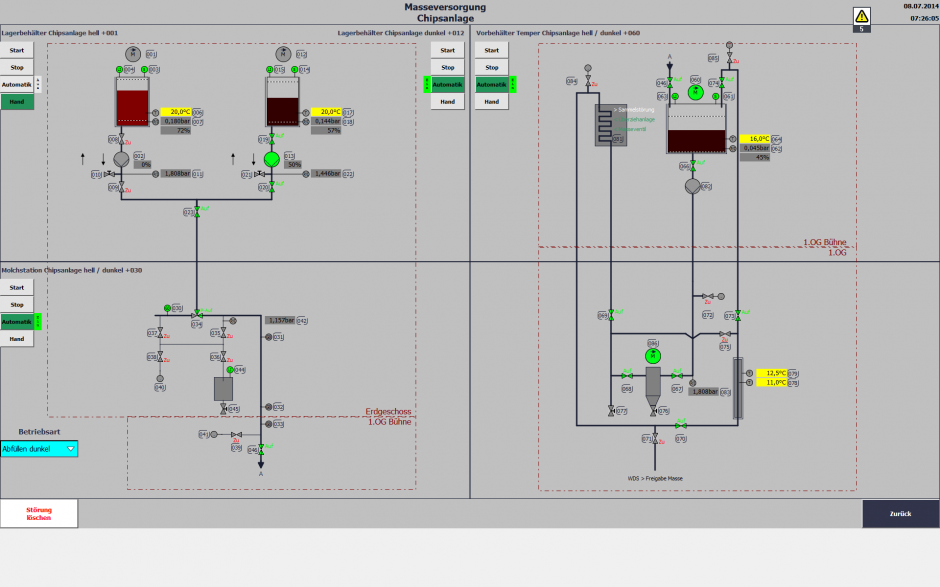Click open valve 023 on common line
Screen dimensions: 940x587
pyautogui.click(x=197, y=212)
